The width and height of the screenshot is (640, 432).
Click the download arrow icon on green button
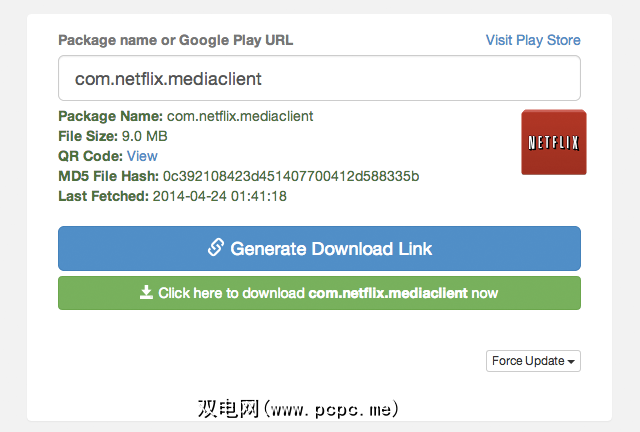146,293
